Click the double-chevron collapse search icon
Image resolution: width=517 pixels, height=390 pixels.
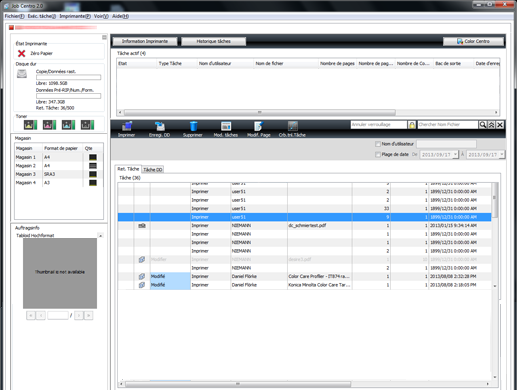(x=491, y=125)
